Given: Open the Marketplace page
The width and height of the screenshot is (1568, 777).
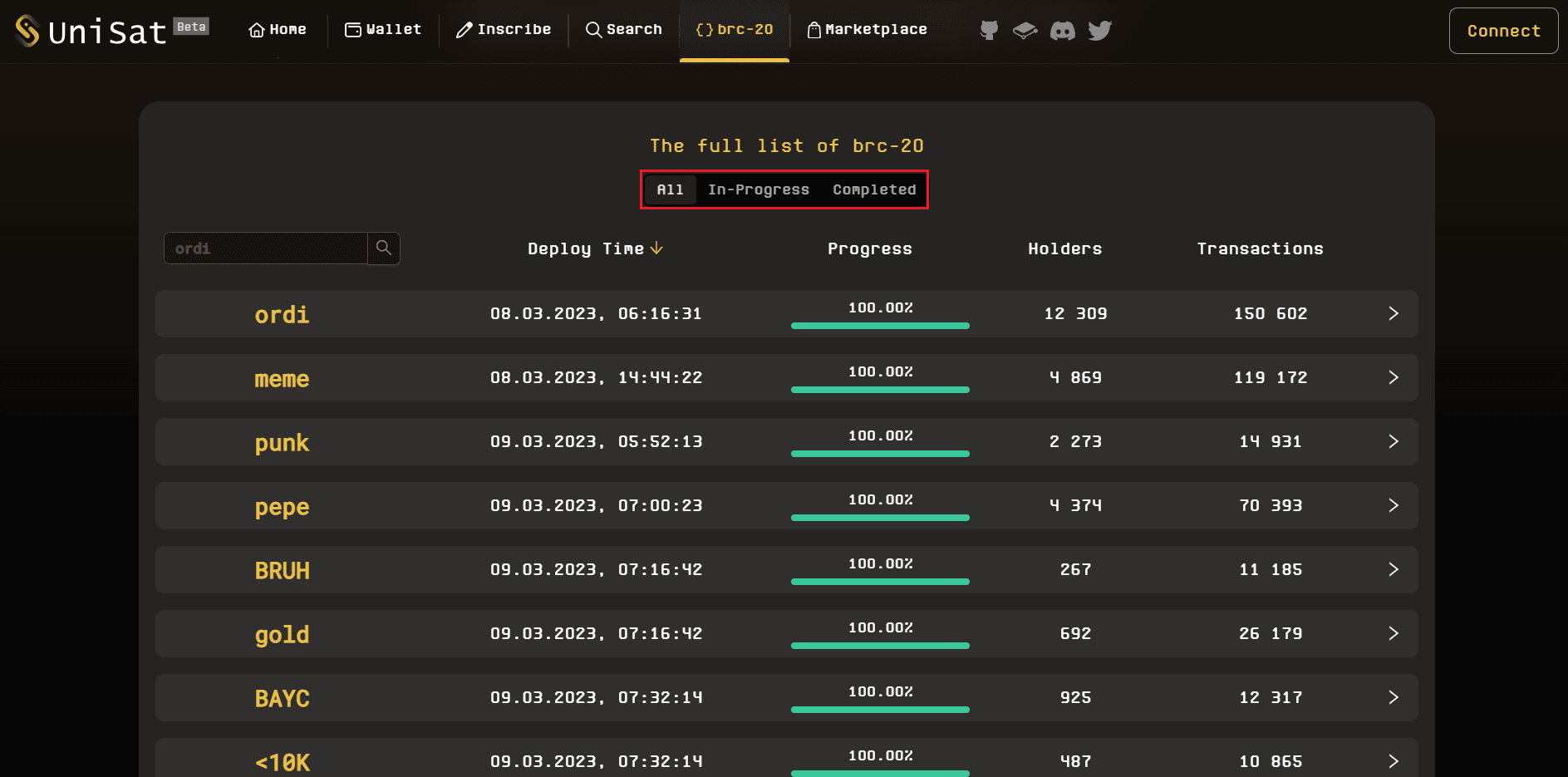Looking at the screenshot, I should coord(868,30).
